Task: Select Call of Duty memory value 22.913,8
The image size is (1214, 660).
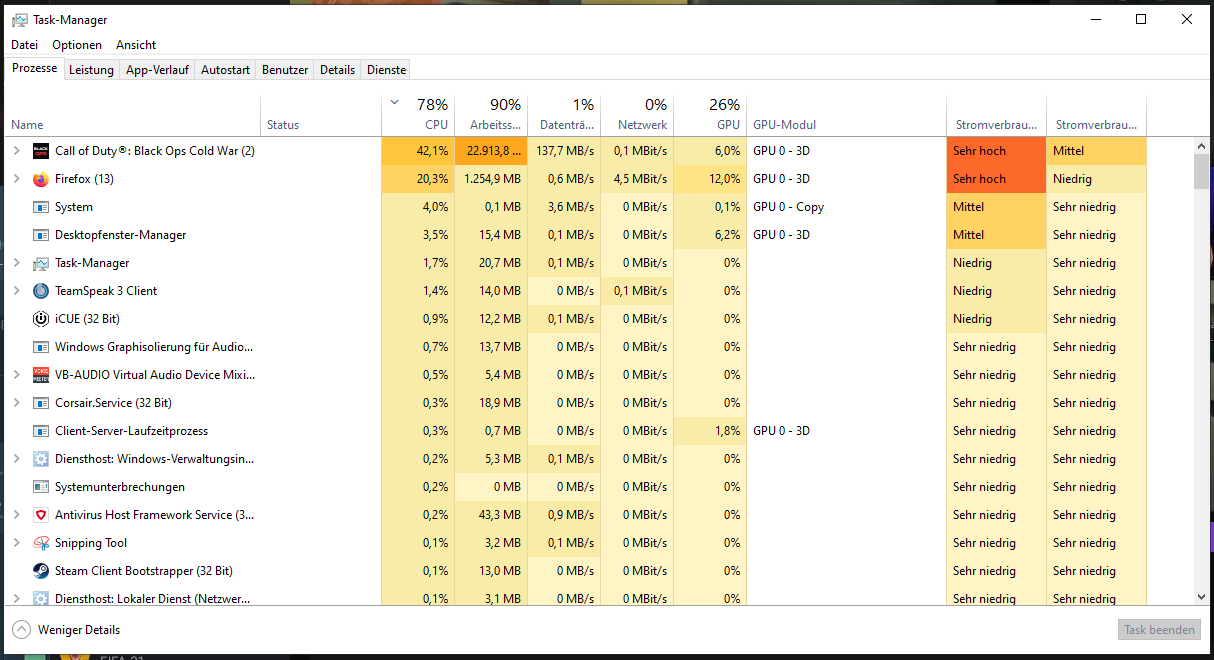Action: (x=491, y=151)
